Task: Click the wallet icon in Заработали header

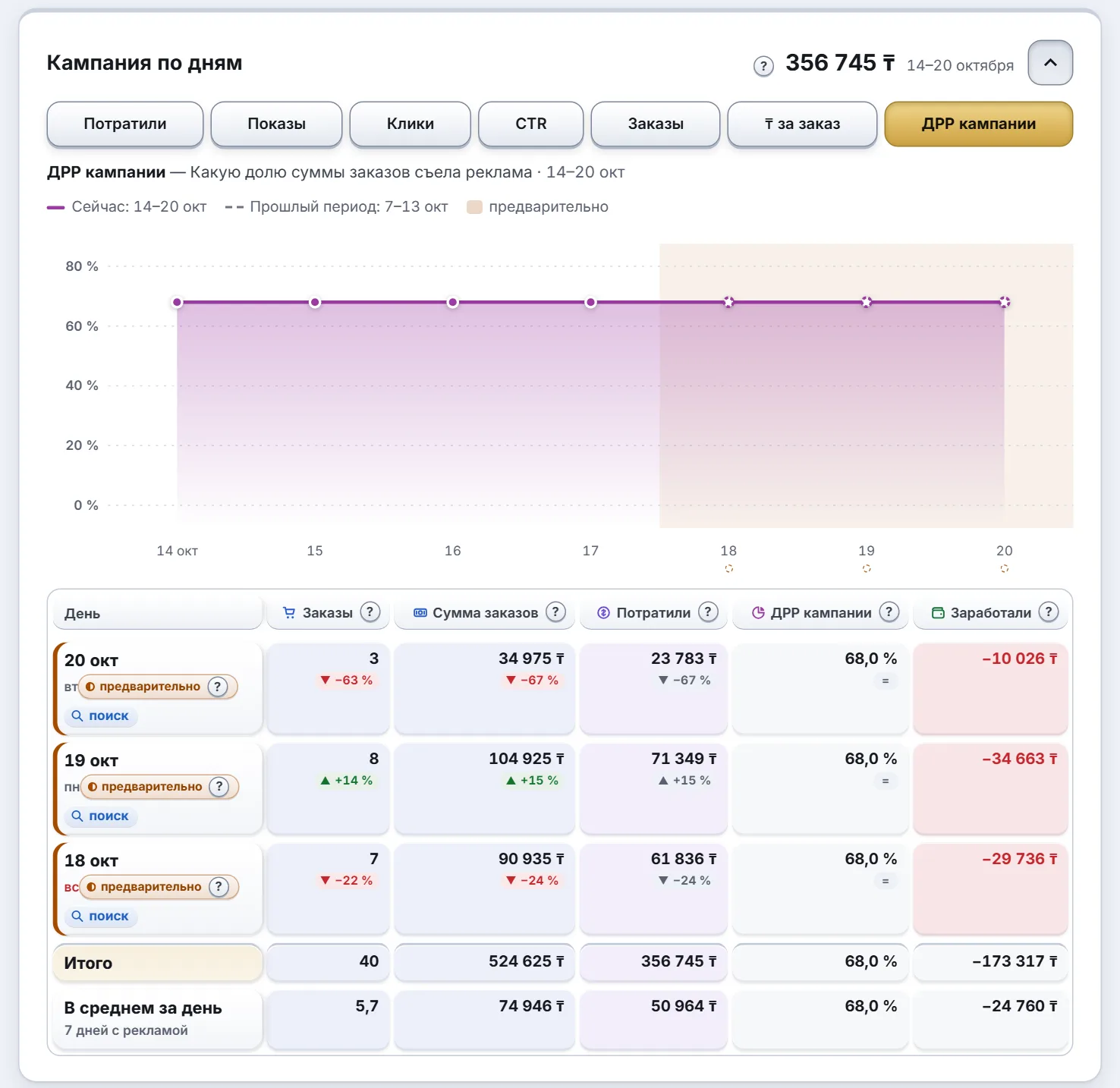Action: (938, 612)
